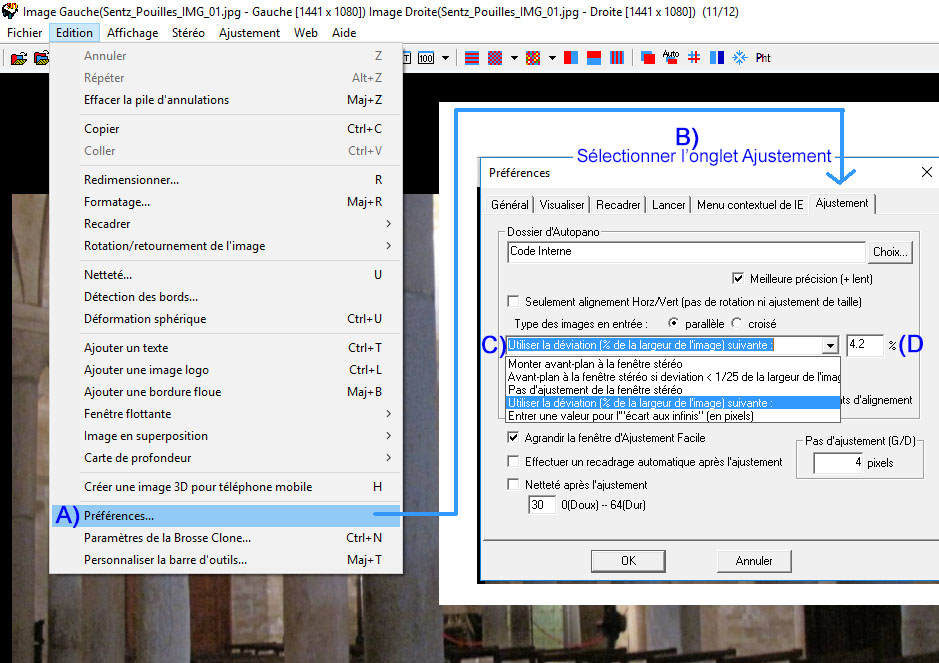Open the Préférences menu entry

tap(119, 516)
